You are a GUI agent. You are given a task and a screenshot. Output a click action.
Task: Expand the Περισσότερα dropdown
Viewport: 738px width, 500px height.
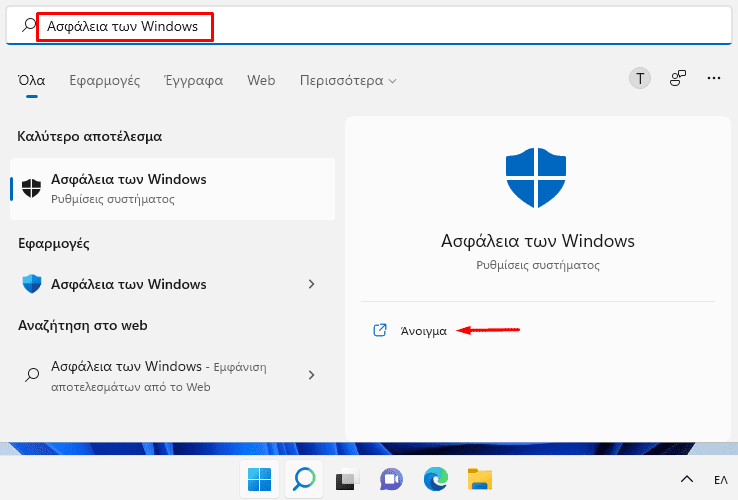click(348, 81)
